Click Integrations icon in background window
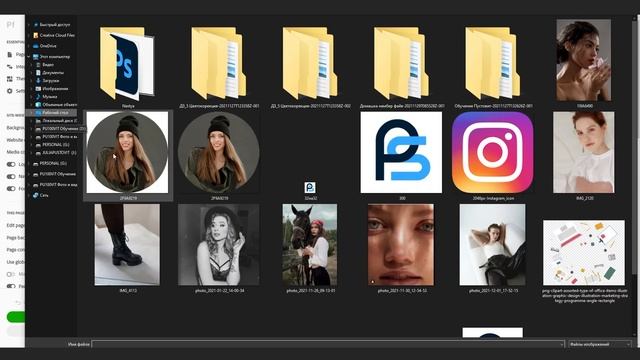 pyautogui.click(x=10, y=67)
